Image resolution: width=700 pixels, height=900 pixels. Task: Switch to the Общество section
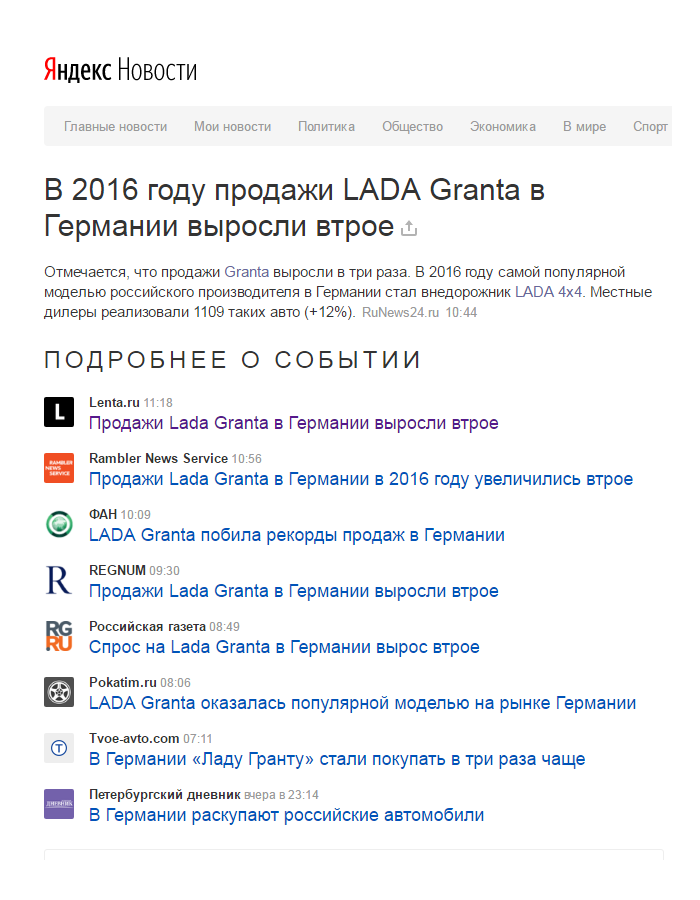click(x=413, y=126)
